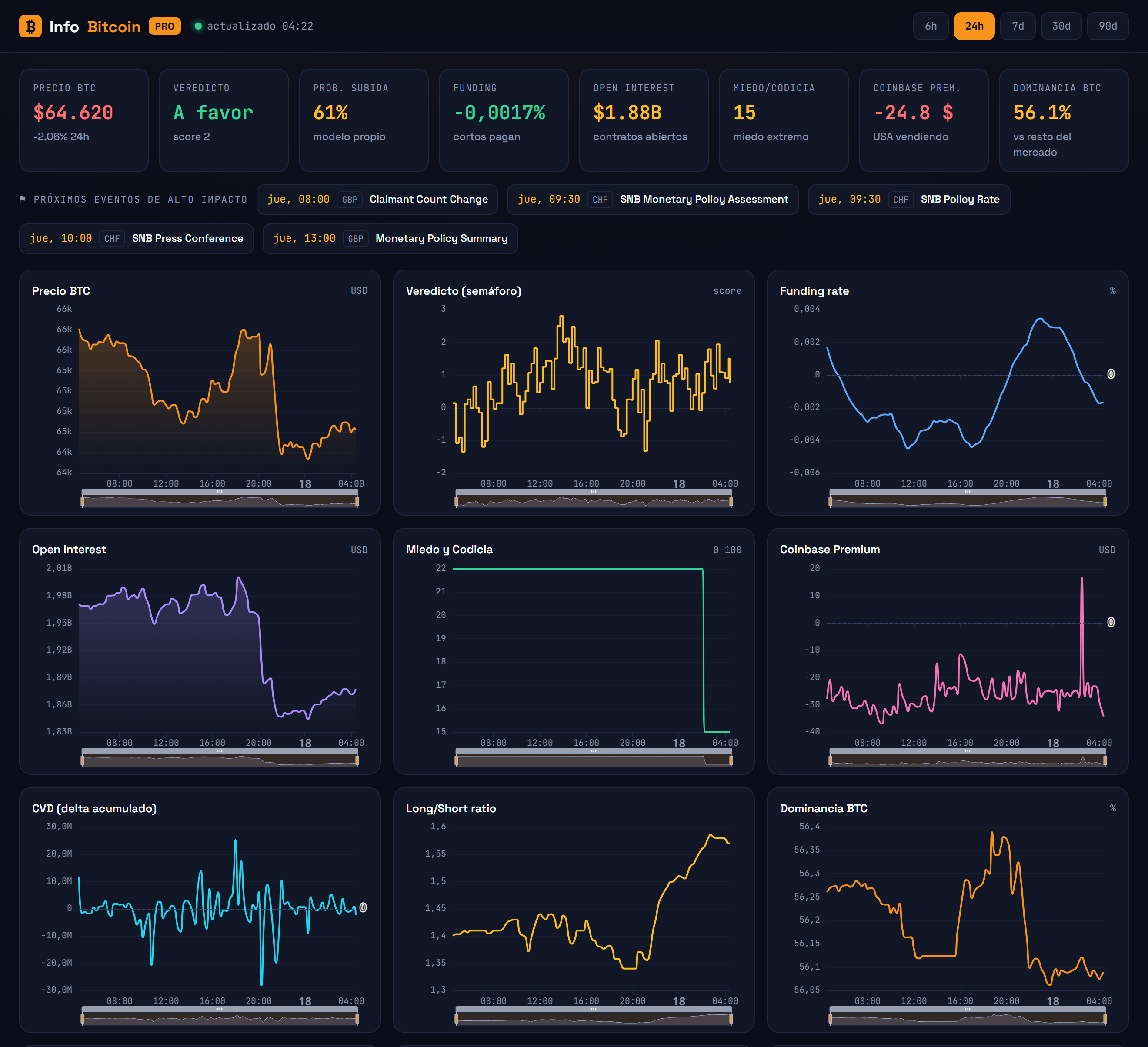Click center grip of Precio BTC zoom bar
The width and height of the screenshot is (1148, 1047).
220,492
